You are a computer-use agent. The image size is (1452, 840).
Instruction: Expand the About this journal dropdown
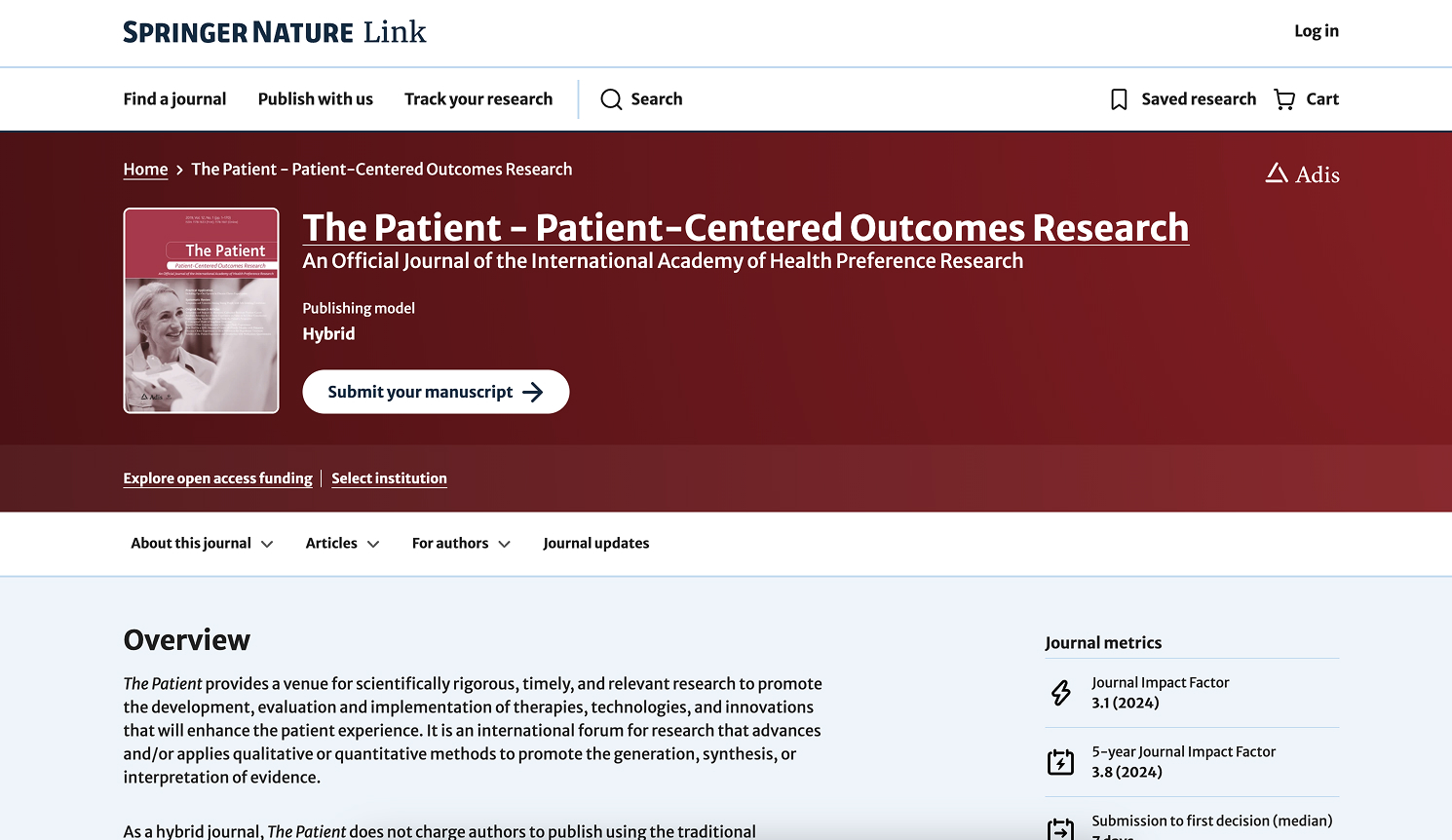(x=202, y=544)
